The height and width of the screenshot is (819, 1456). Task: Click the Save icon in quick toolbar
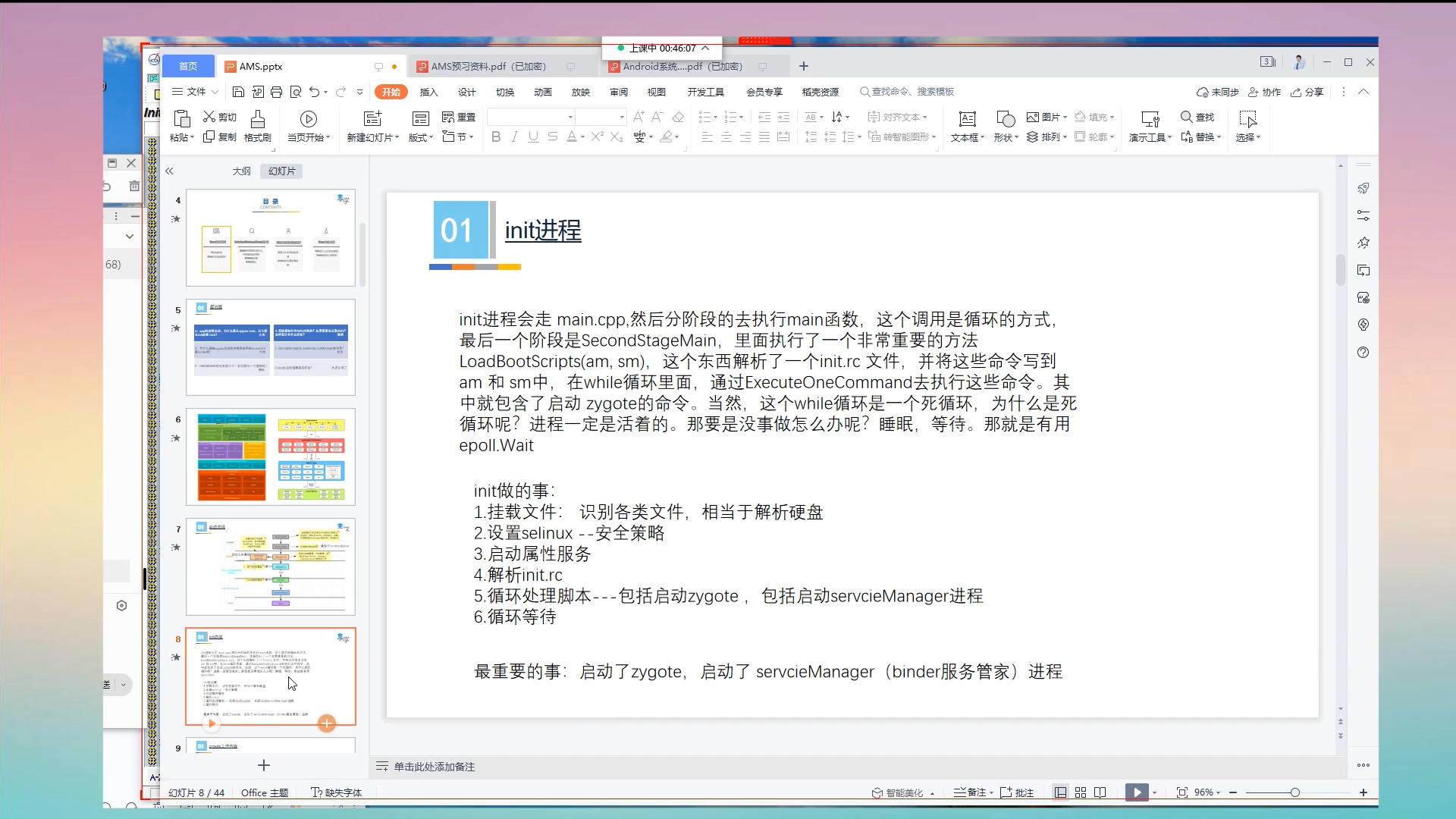coord(238,92)
